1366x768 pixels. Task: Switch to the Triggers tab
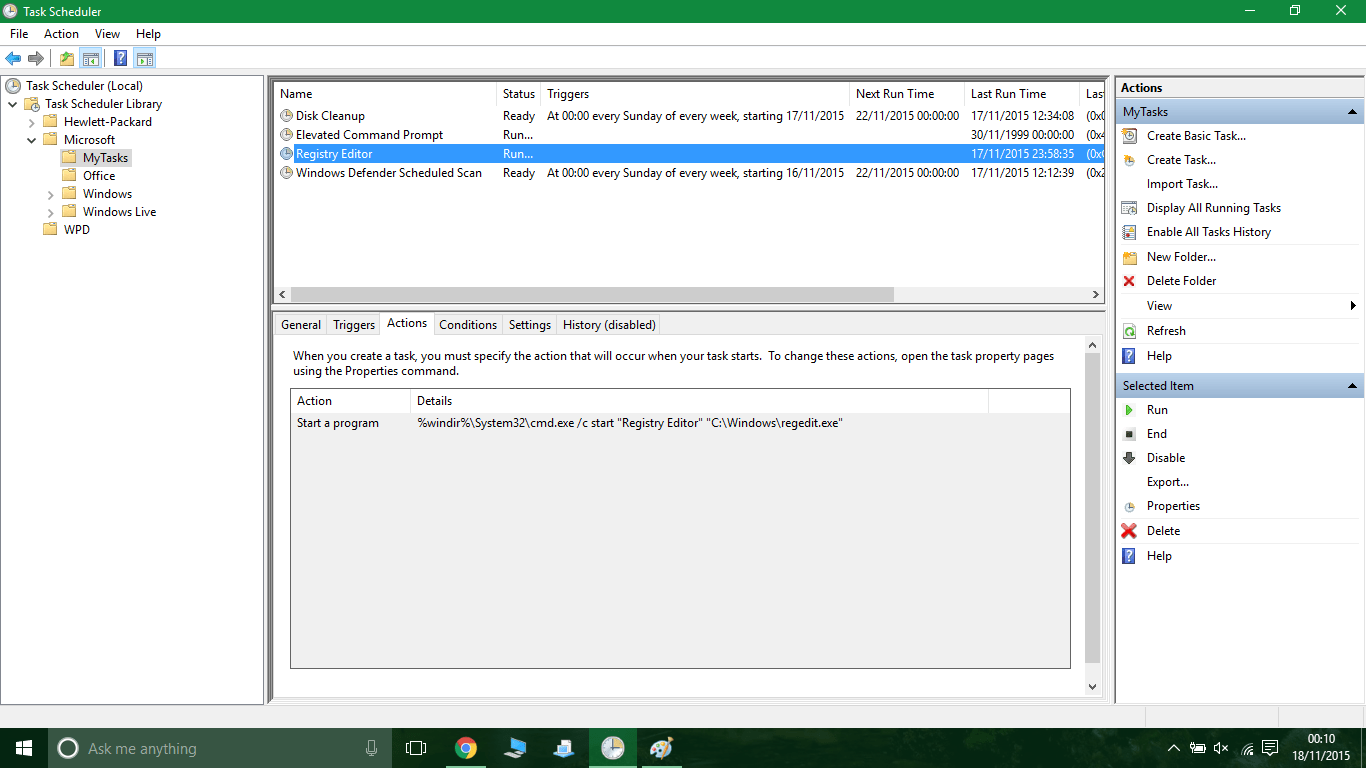click(353, 324)
